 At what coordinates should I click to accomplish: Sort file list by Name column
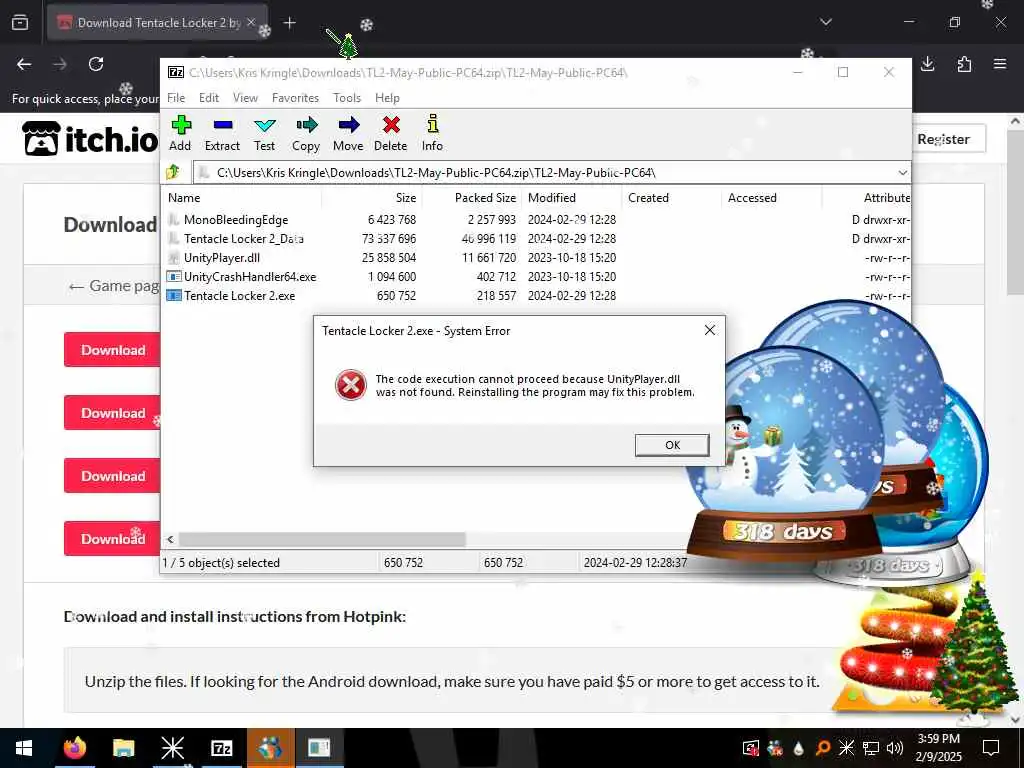[x=242, y=198]
